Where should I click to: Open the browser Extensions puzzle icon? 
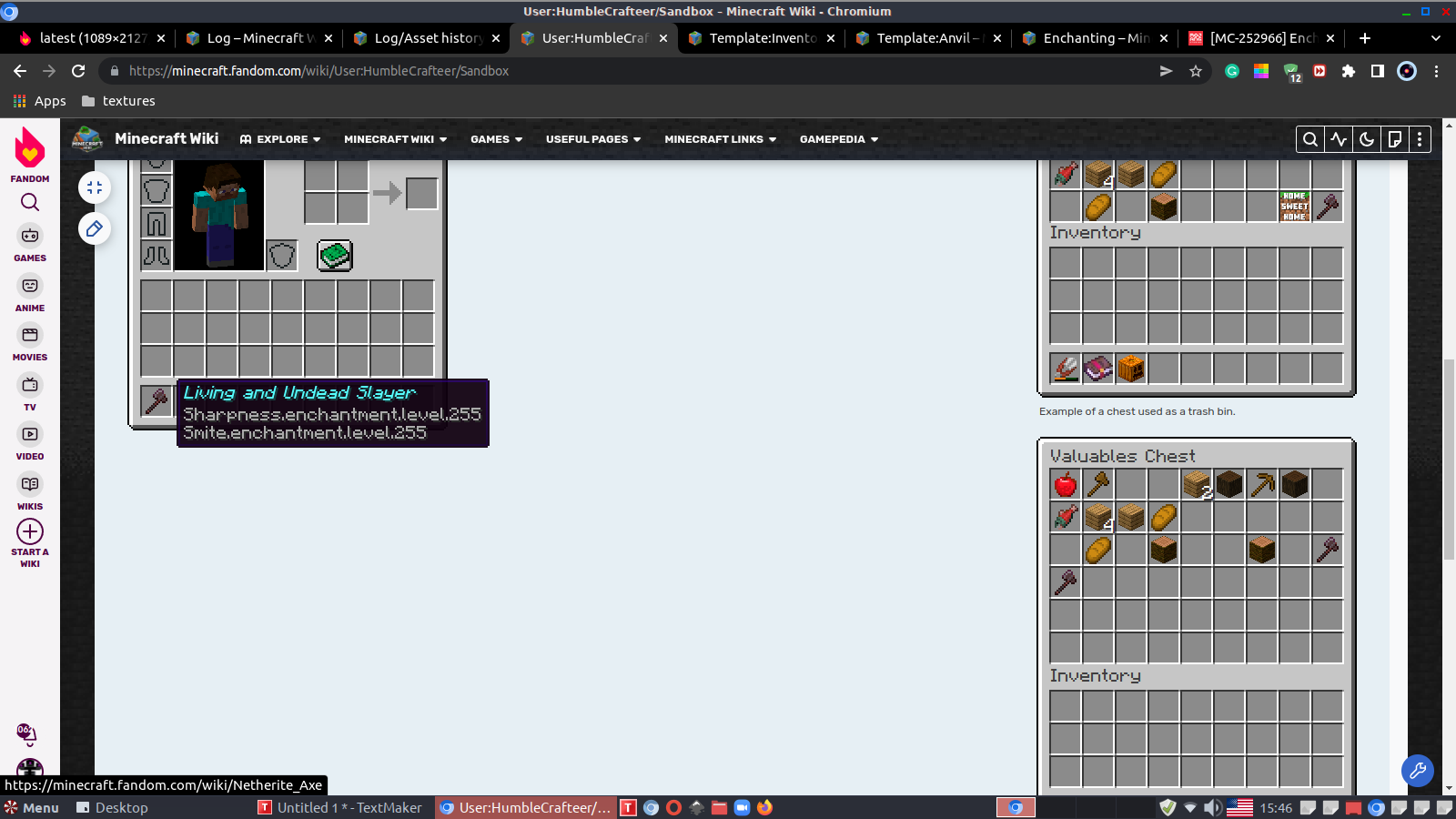tap(1349, 71)
